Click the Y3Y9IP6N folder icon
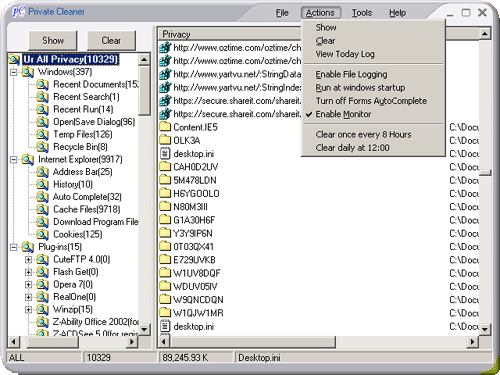Image resolution: width=500 pixels, height=375 pixels. point(165,233)
